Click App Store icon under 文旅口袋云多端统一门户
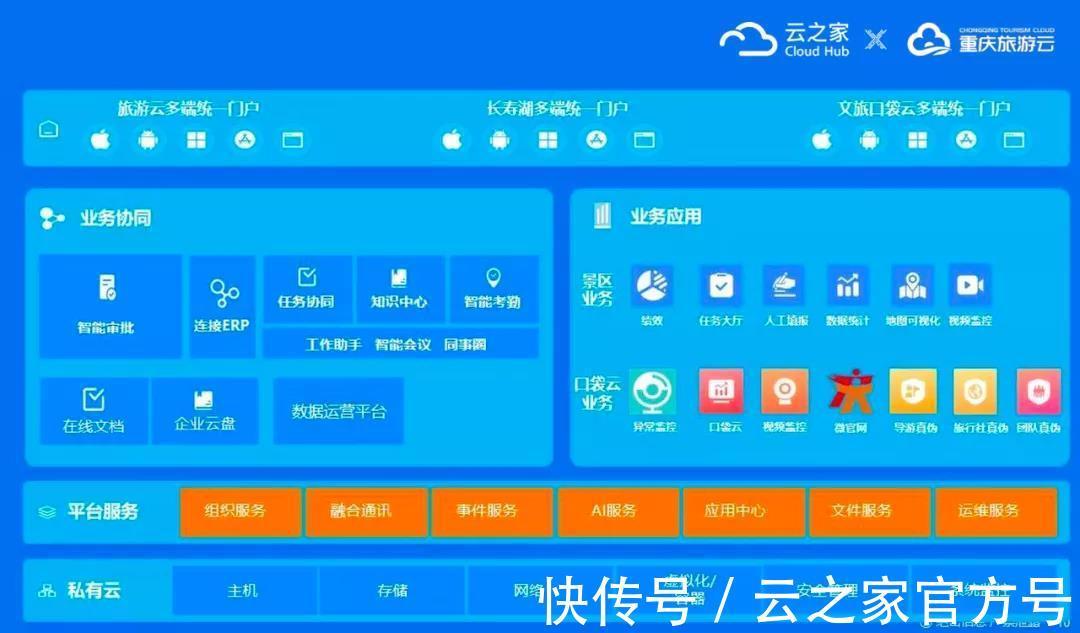1080x633 pixels. [x=966, y=140]
